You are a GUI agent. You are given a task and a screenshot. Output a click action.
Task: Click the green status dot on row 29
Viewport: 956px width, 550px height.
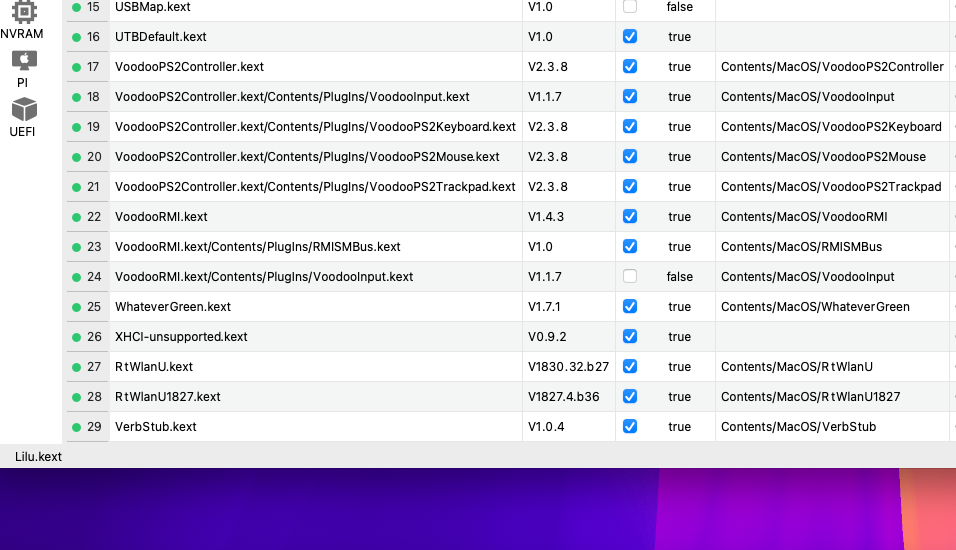tap(76, 427)
